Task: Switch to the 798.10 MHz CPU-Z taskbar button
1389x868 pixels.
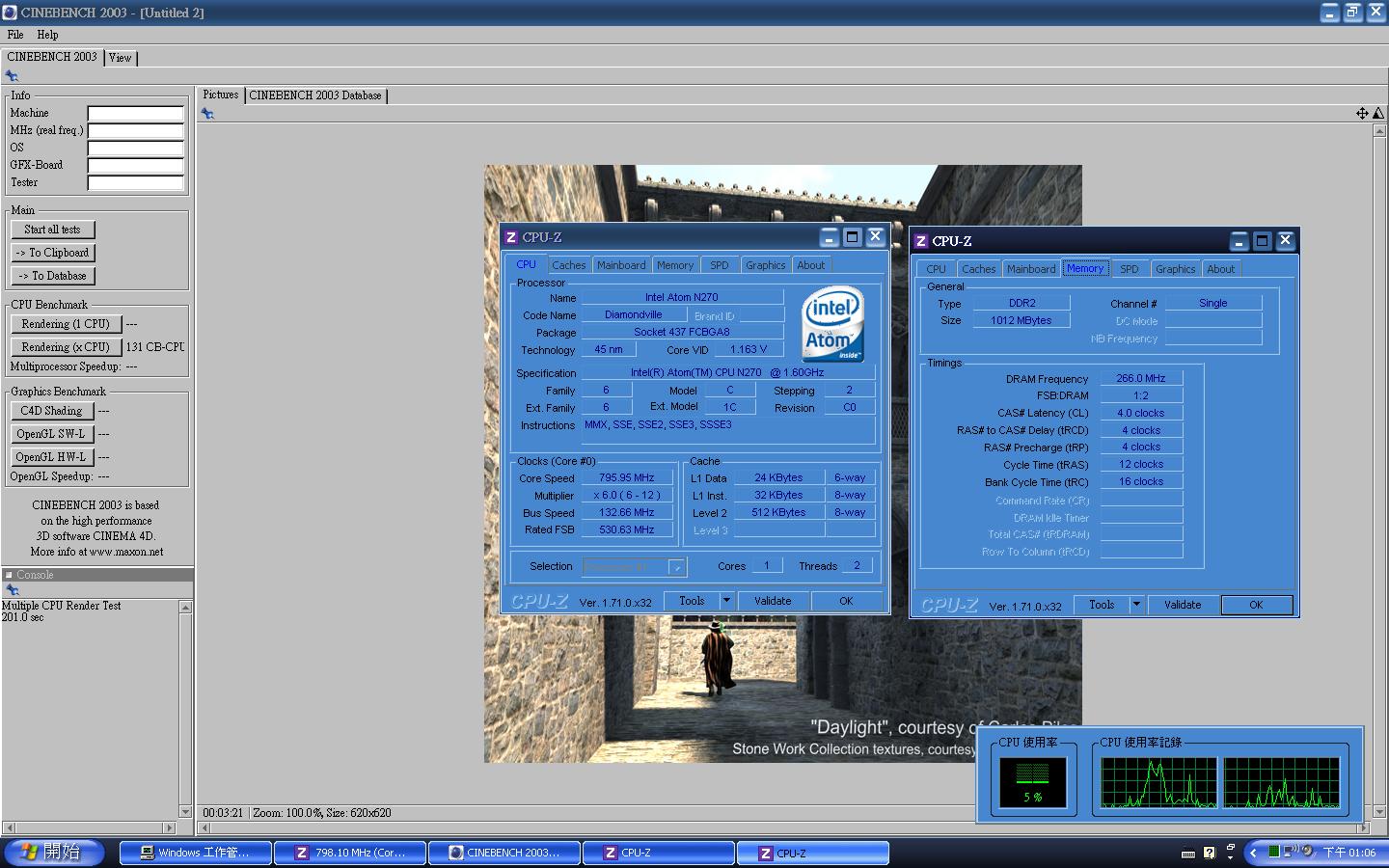Action: [350, 853]
